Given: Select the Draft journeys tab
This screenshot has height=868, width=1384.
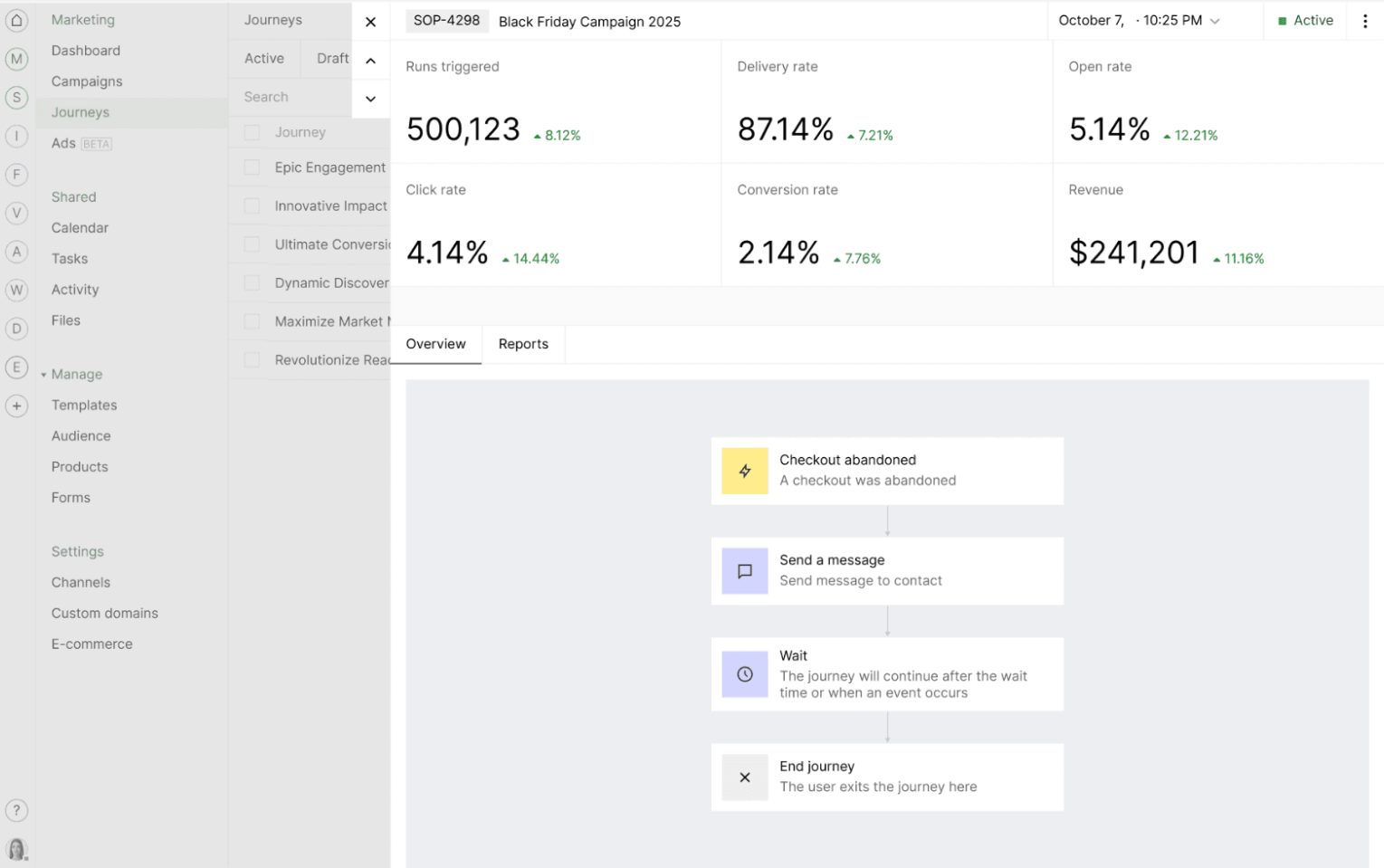Looking at the screenshot, I should click(x=332, y=59).
